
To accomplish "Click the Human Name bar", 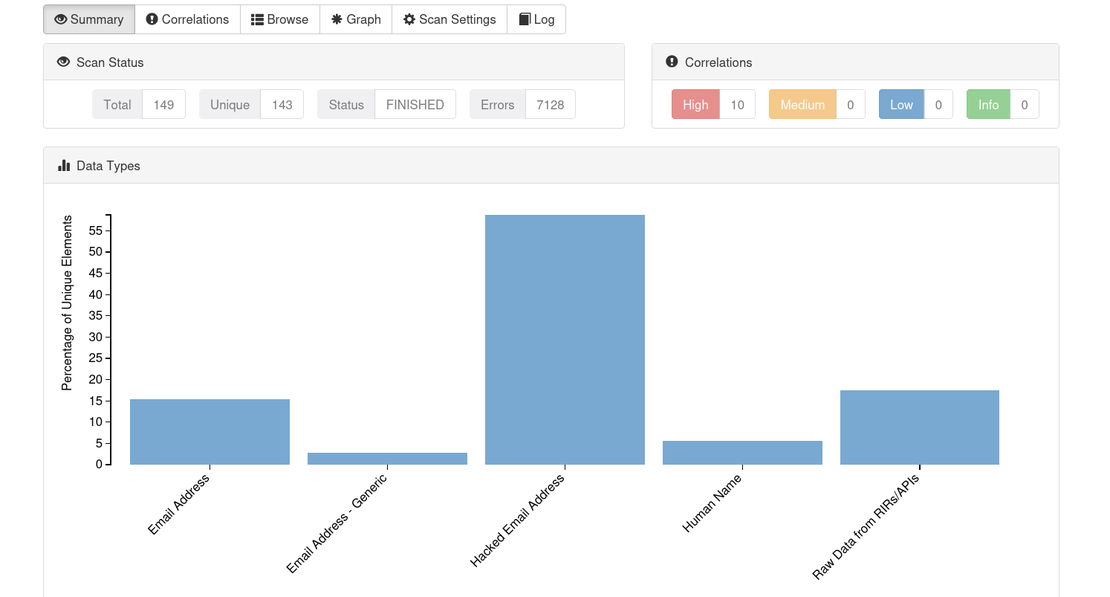I will point(742,453).
